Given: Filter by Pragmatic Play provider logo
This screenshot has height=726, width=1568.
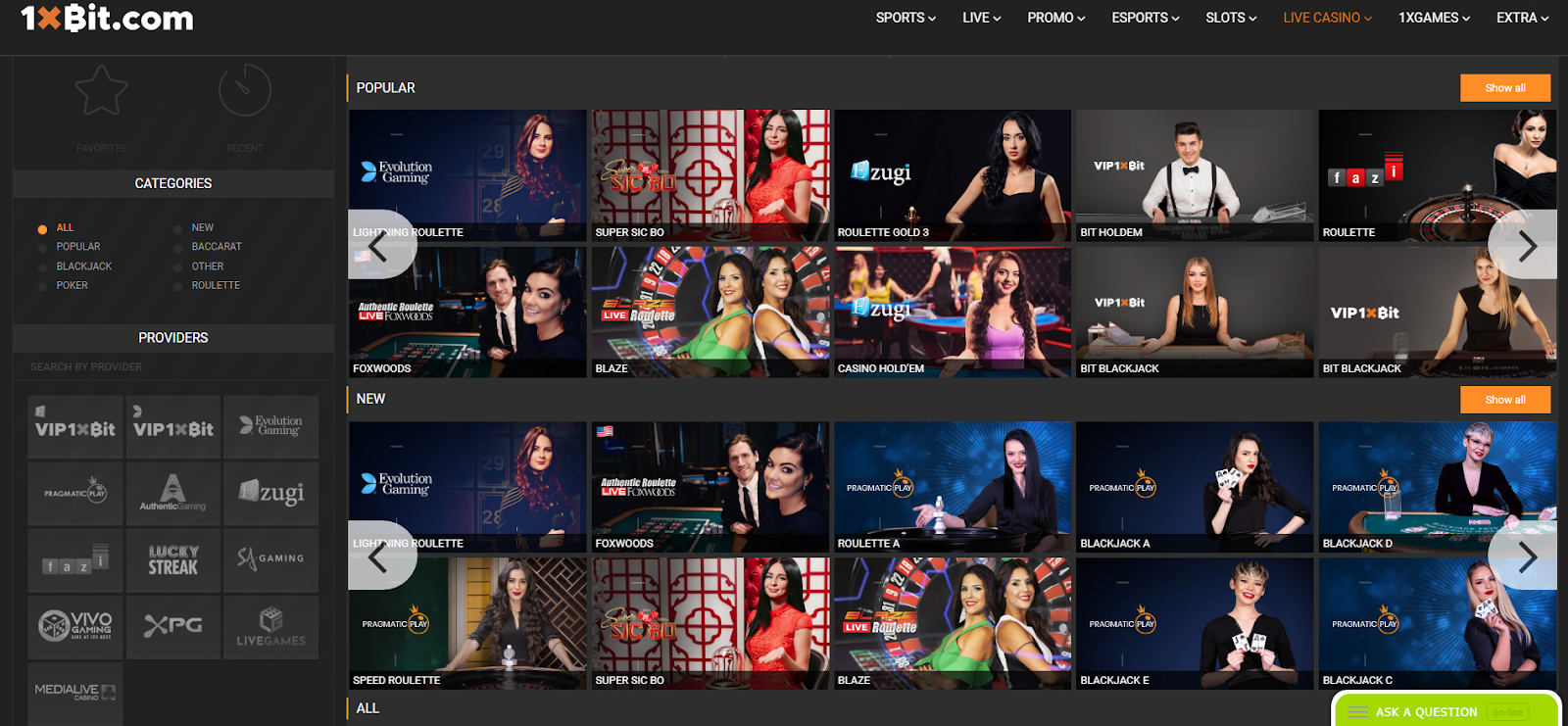Looking at the screenshot, I should point(75,493).
